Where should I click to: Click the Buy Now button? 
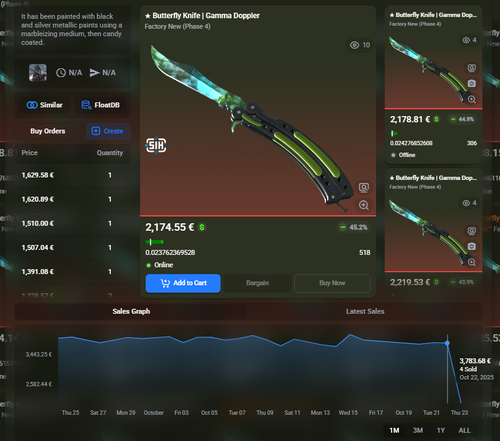coord(332,283)
